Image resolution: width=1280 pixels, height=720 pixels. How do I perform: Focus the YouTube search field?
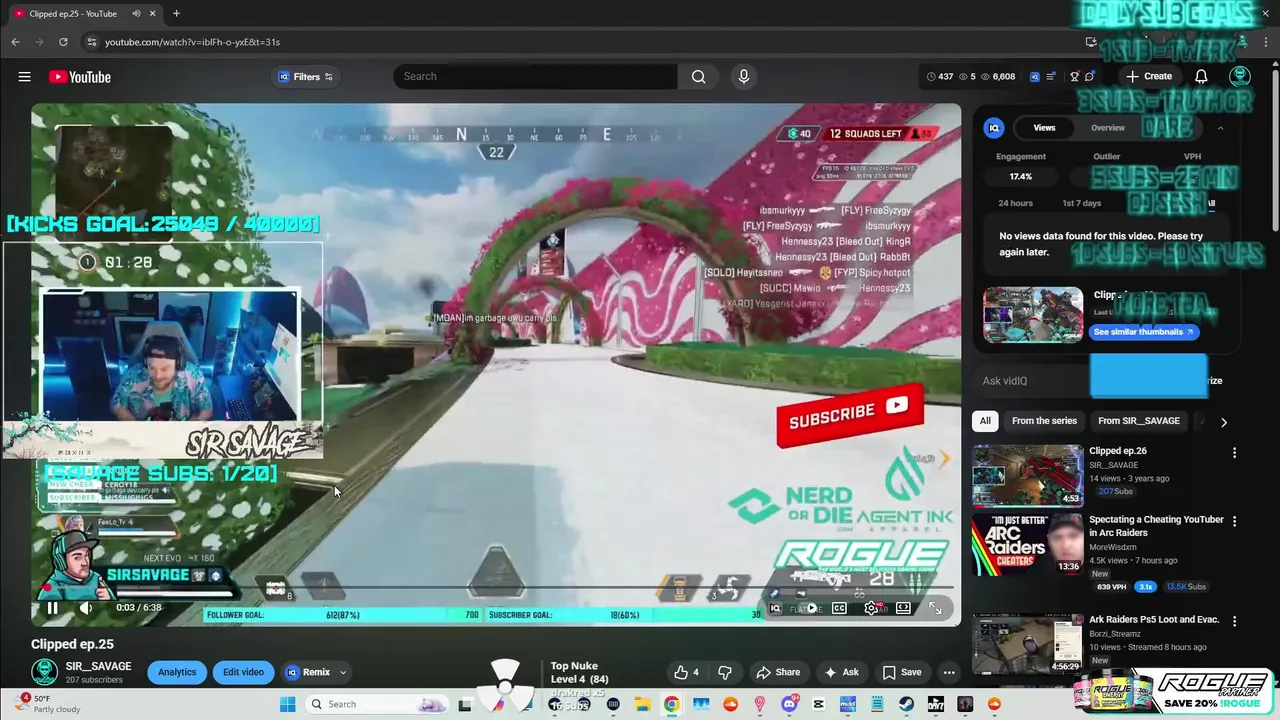(x=536, y=77)
